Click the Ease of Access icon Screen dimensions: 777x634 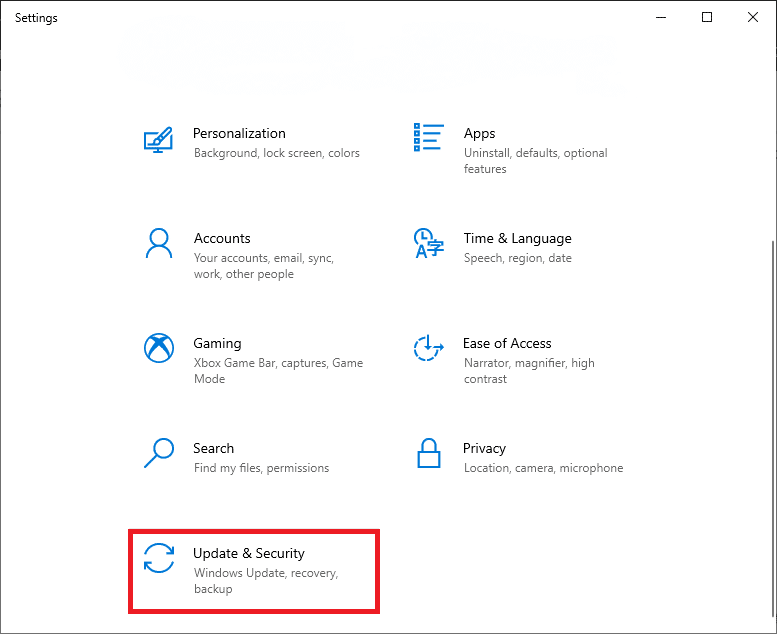[x=428, y=348]
